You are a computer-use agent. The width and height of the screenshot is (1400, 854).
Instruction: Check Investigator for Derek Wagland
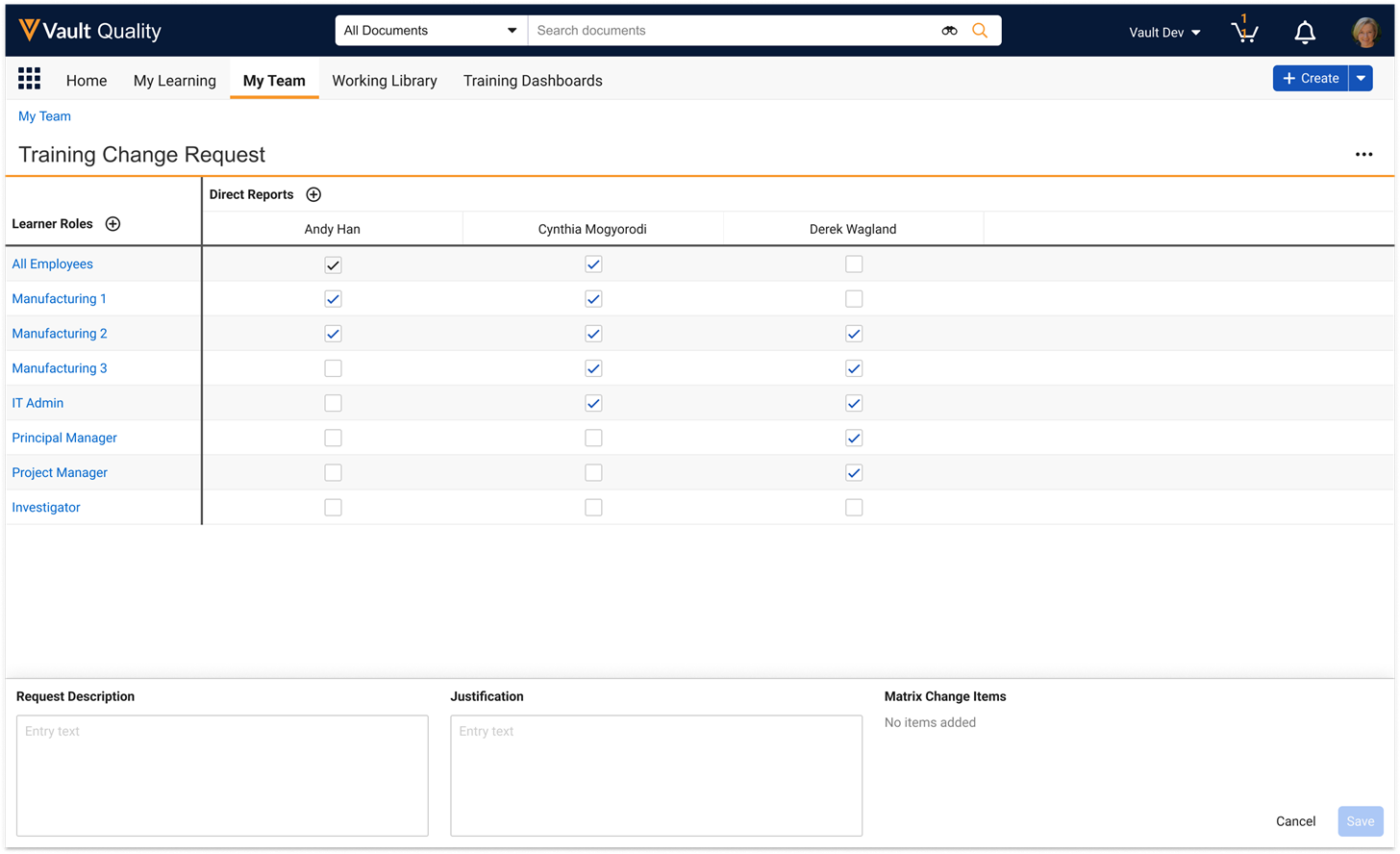854,507
